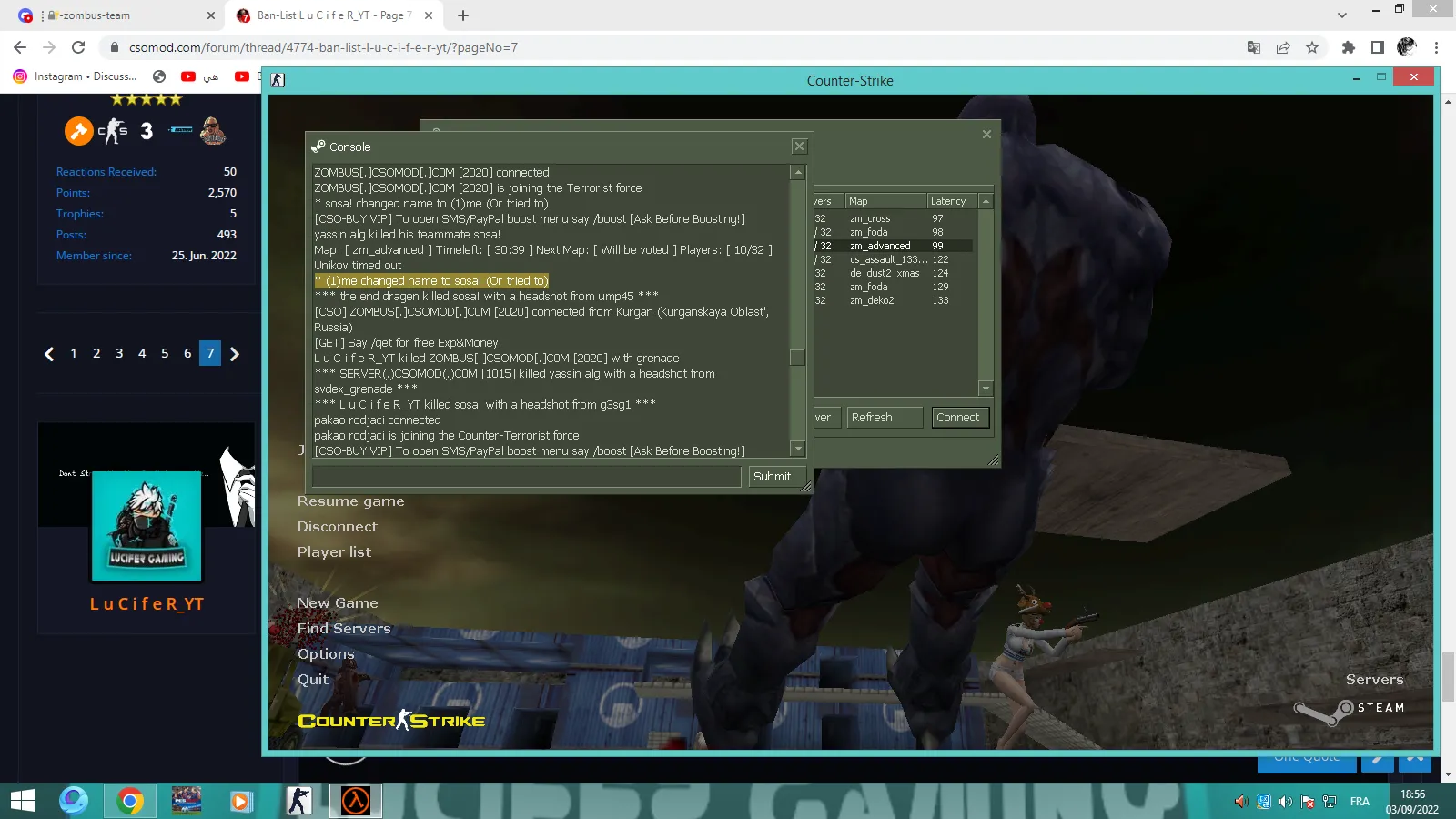Select the current forum page 7
The height and width of the screenshot is (819, 1456).
click(x=210, y=353)
